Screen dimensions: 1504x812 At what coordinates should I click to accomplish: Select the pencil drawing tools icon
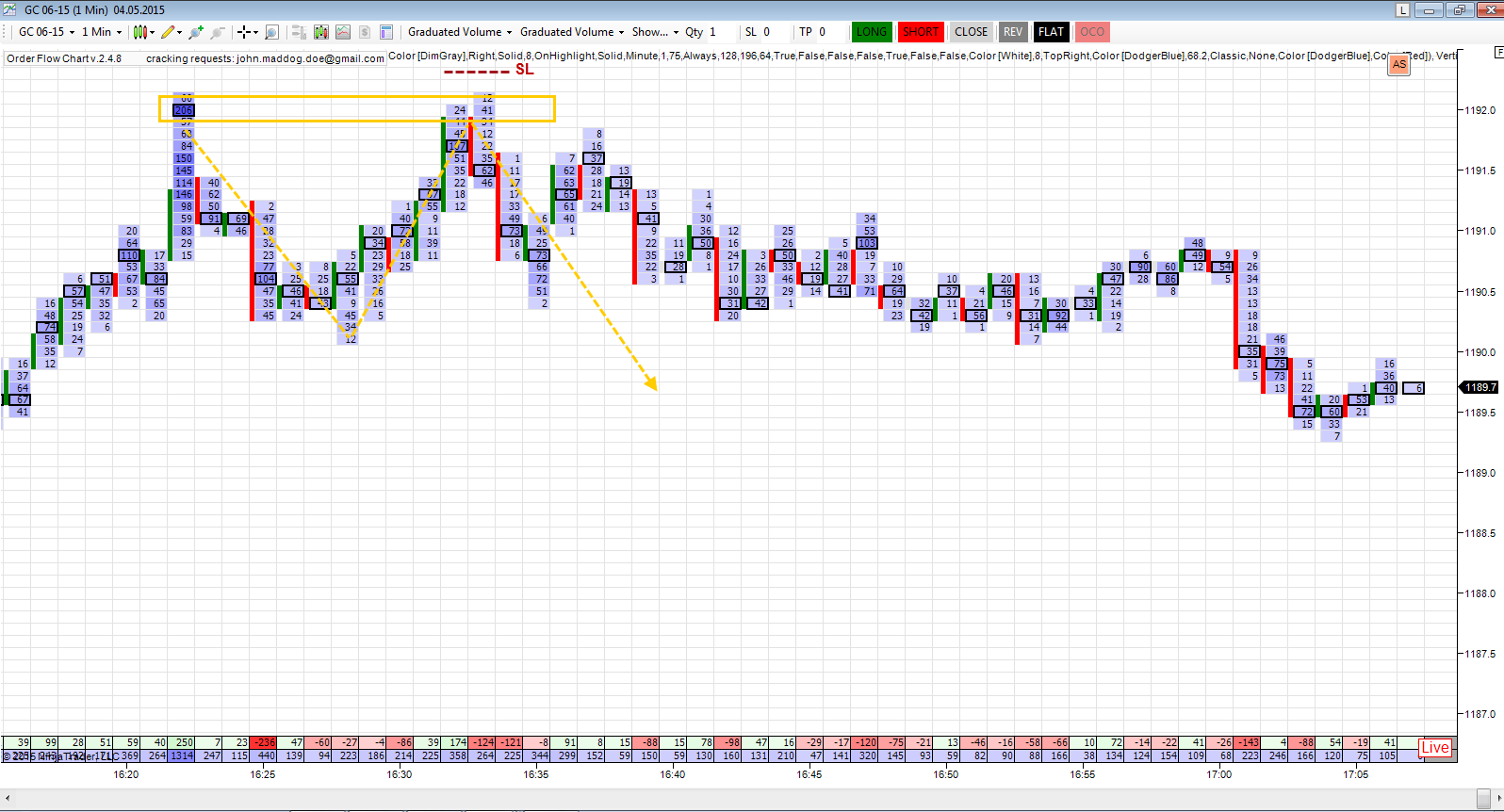168,32
